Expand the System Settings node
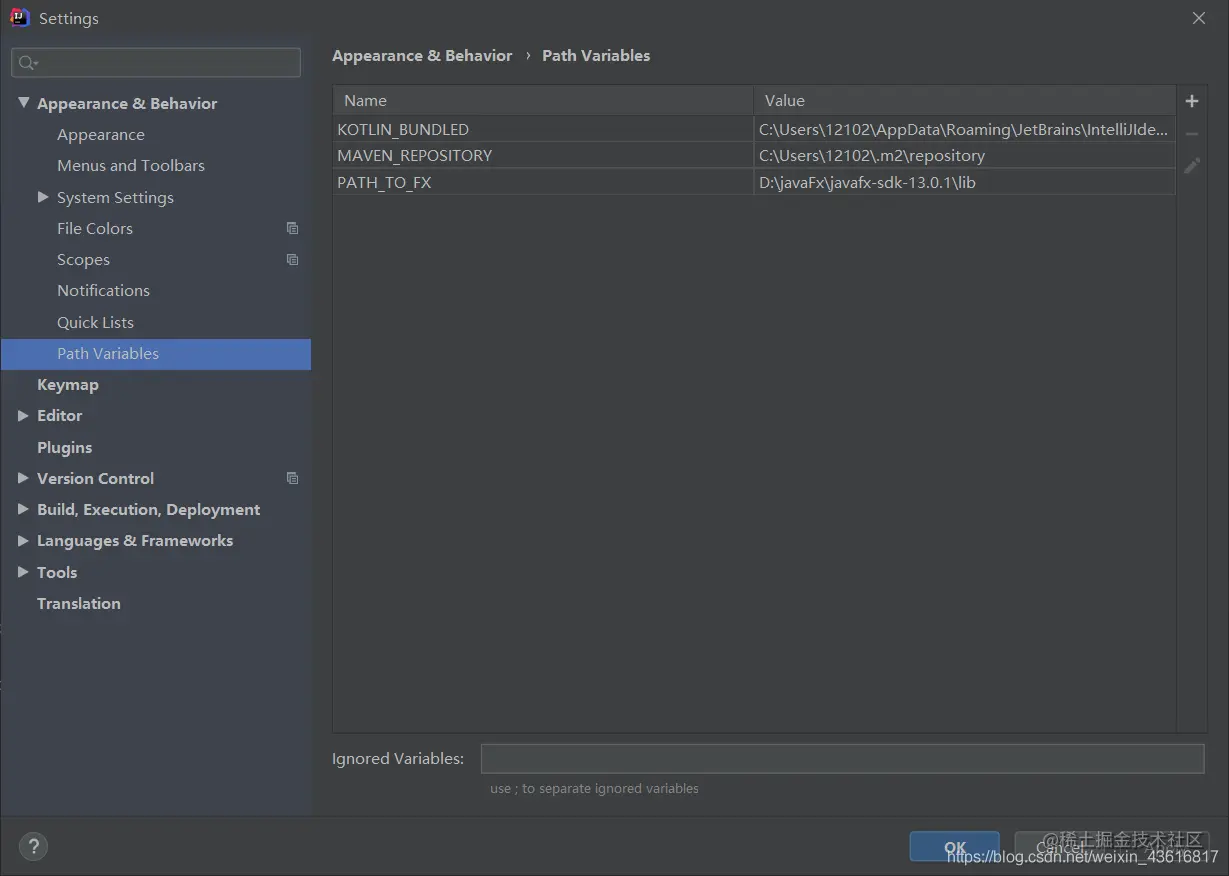This screenshot has width=1229, height=876. pyautogui.click(x=43, y=197)
